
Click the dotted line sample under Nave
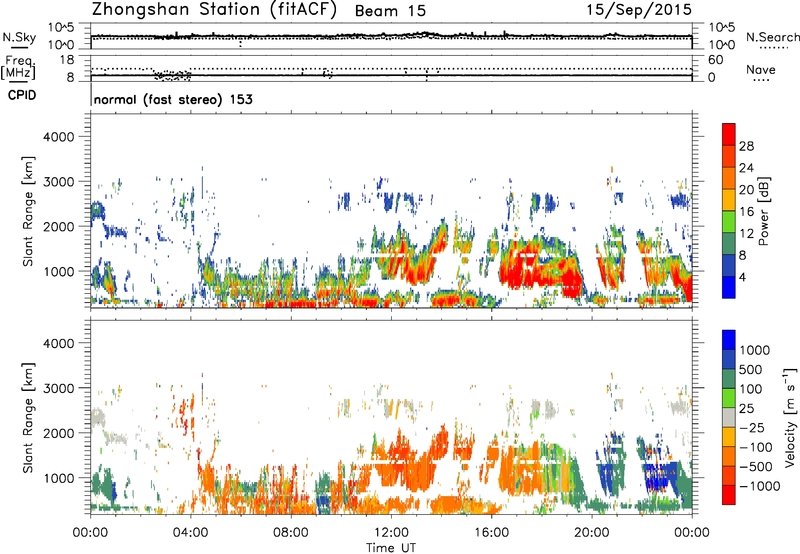pos(761,80)
